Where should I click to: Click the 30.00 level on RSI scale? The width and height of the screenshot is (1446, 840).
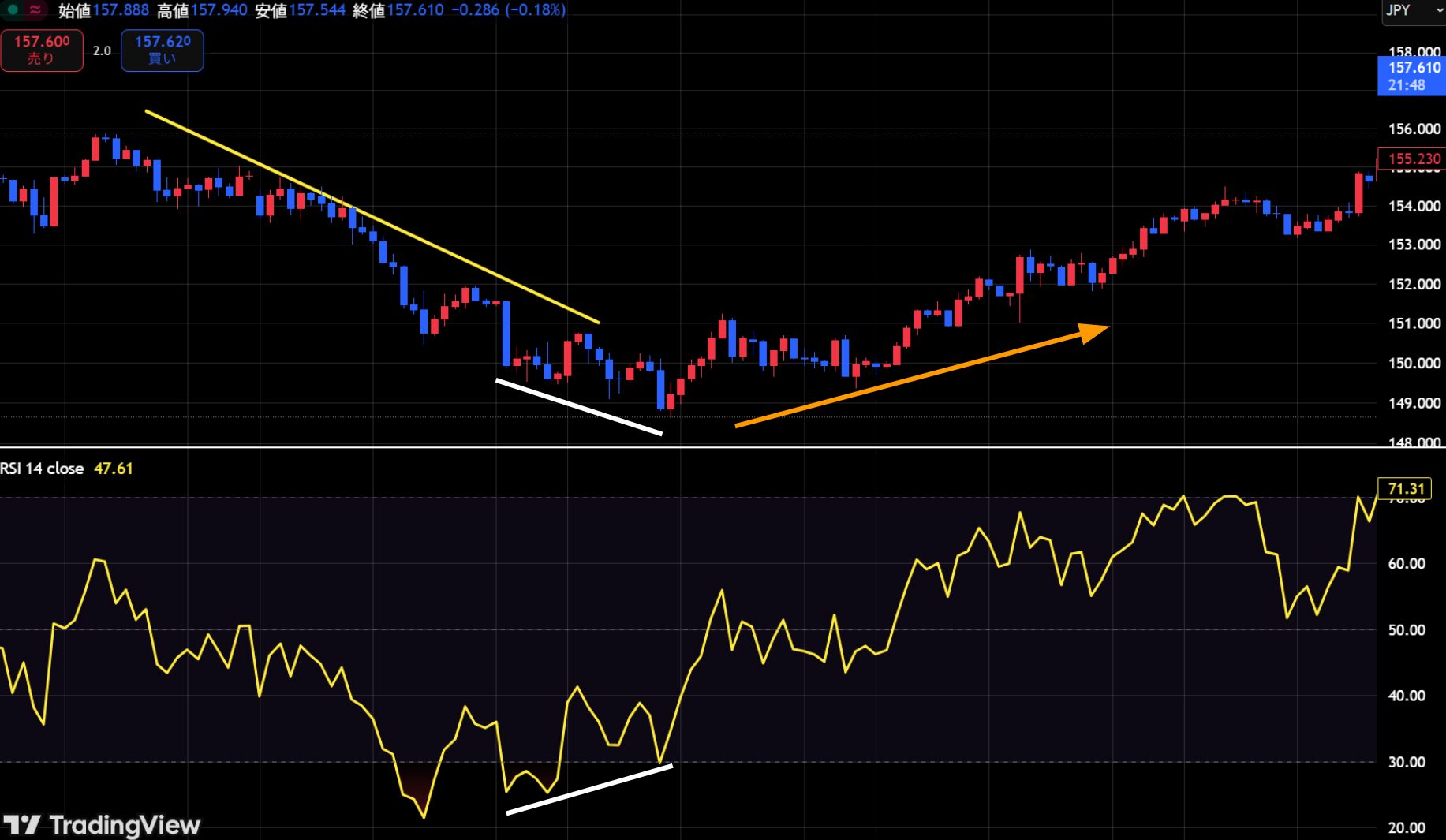[1407, 762]
